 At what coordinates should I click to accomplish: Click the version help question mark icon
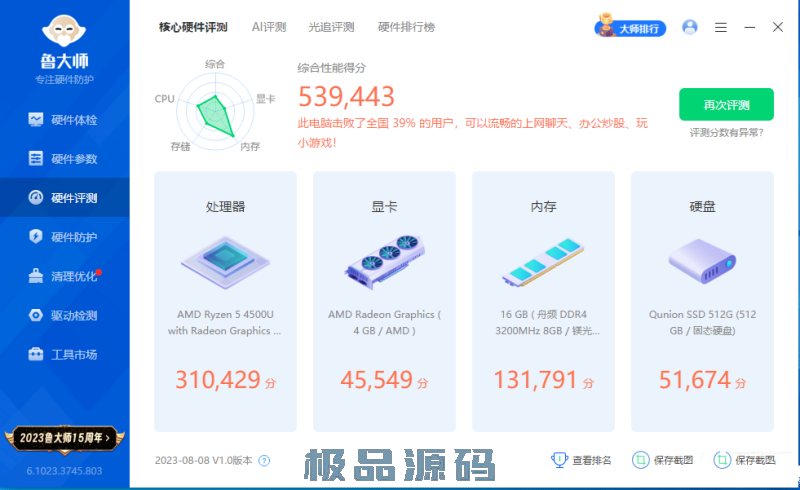(264, 461)
